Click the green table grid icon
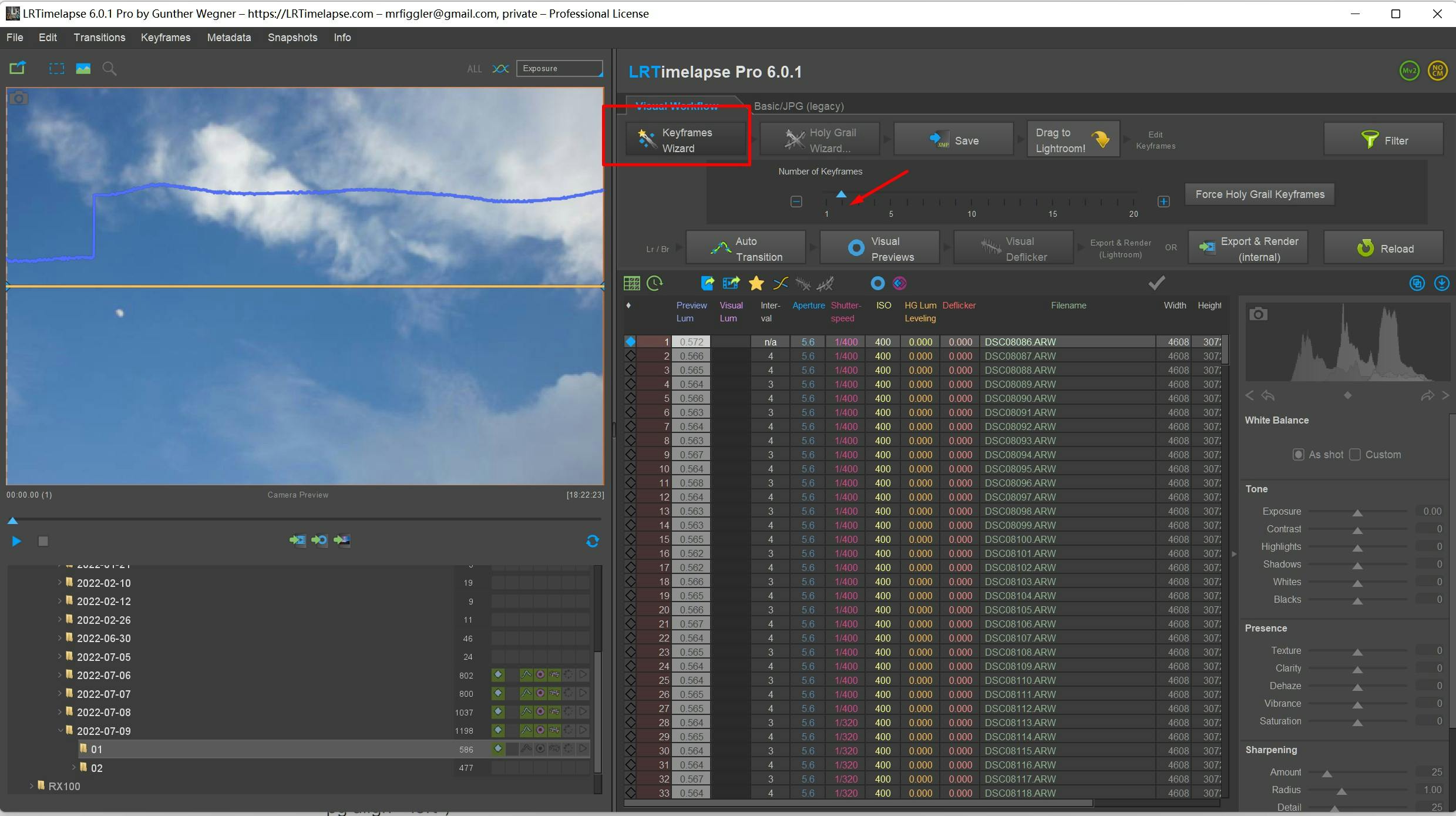 point(632,283)
